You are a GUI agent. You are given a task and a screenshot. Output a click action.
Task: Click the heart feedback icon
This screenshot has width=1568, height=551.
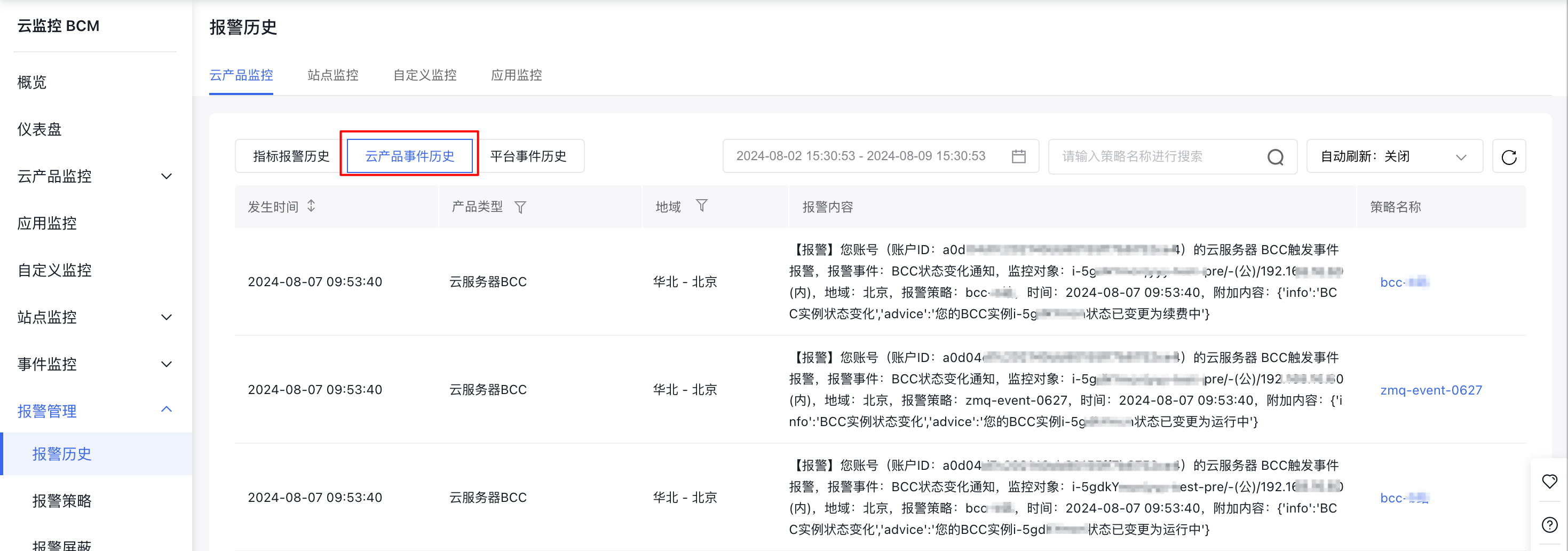pyautogui.click(x=1549, y=481)
